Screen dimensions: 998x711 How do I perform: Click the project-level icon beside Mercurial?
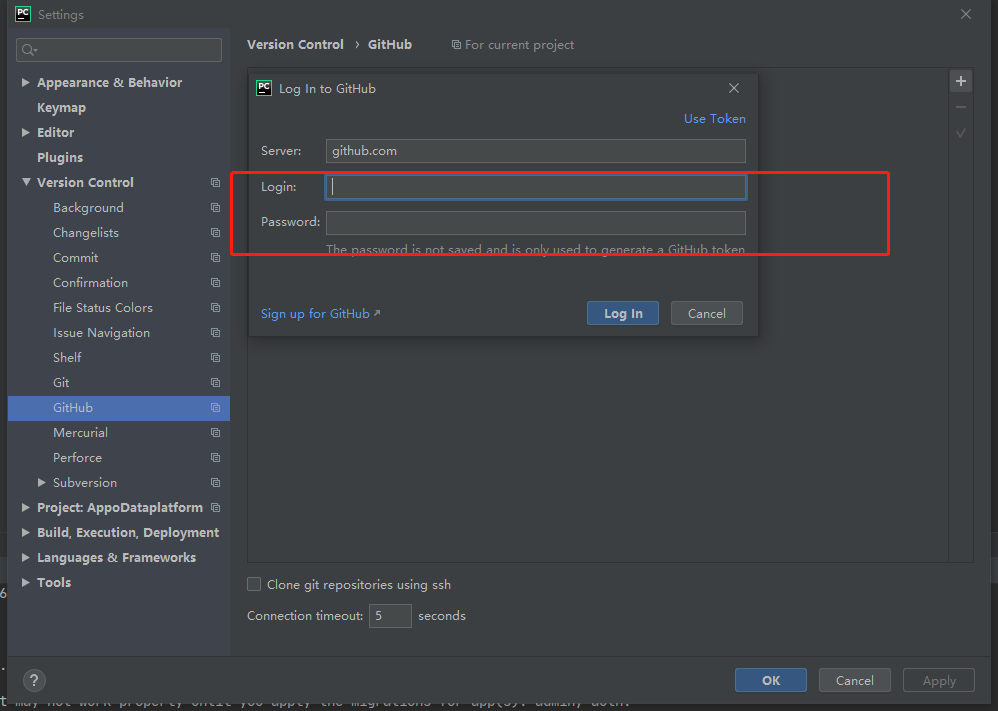coord(216,433)
